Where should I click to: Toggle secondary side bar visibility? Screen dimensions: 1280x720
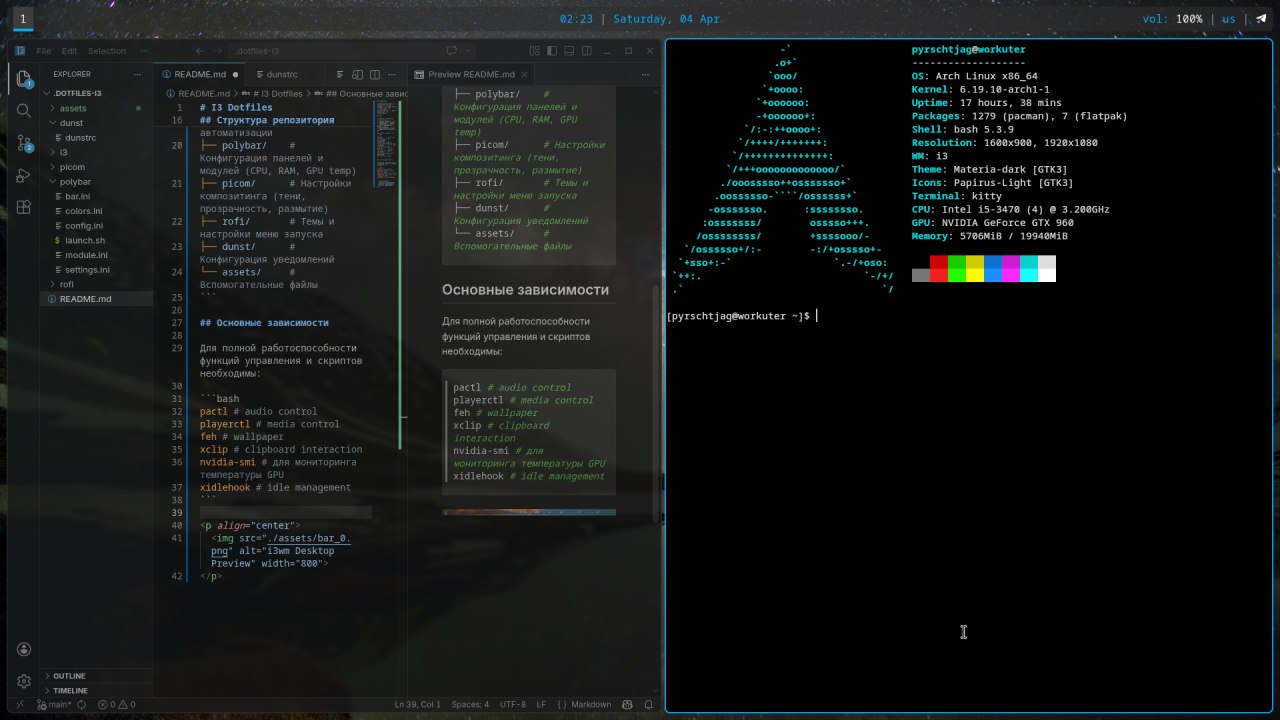click(586, 51)
